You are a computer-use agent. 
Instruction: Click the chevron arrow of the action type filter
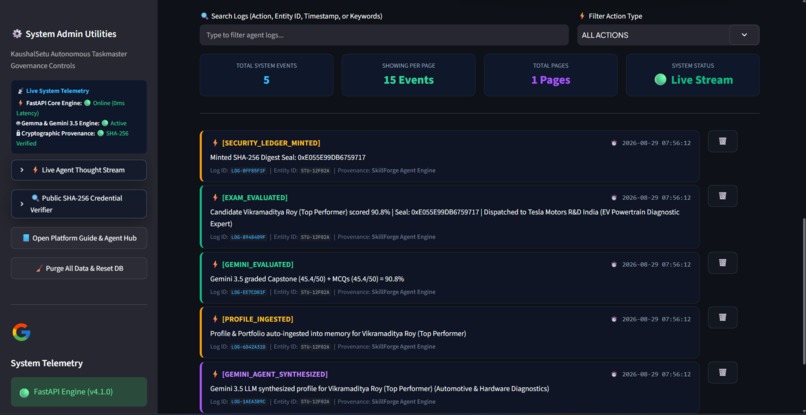[x=744, y=35]
